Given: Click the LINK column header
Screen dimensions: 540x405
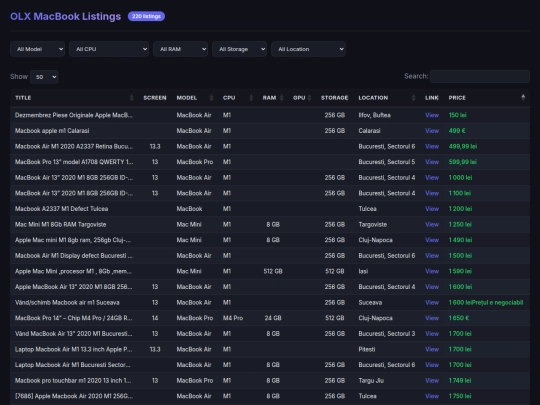Looking at the screenshot, I should tap(432, 98).
